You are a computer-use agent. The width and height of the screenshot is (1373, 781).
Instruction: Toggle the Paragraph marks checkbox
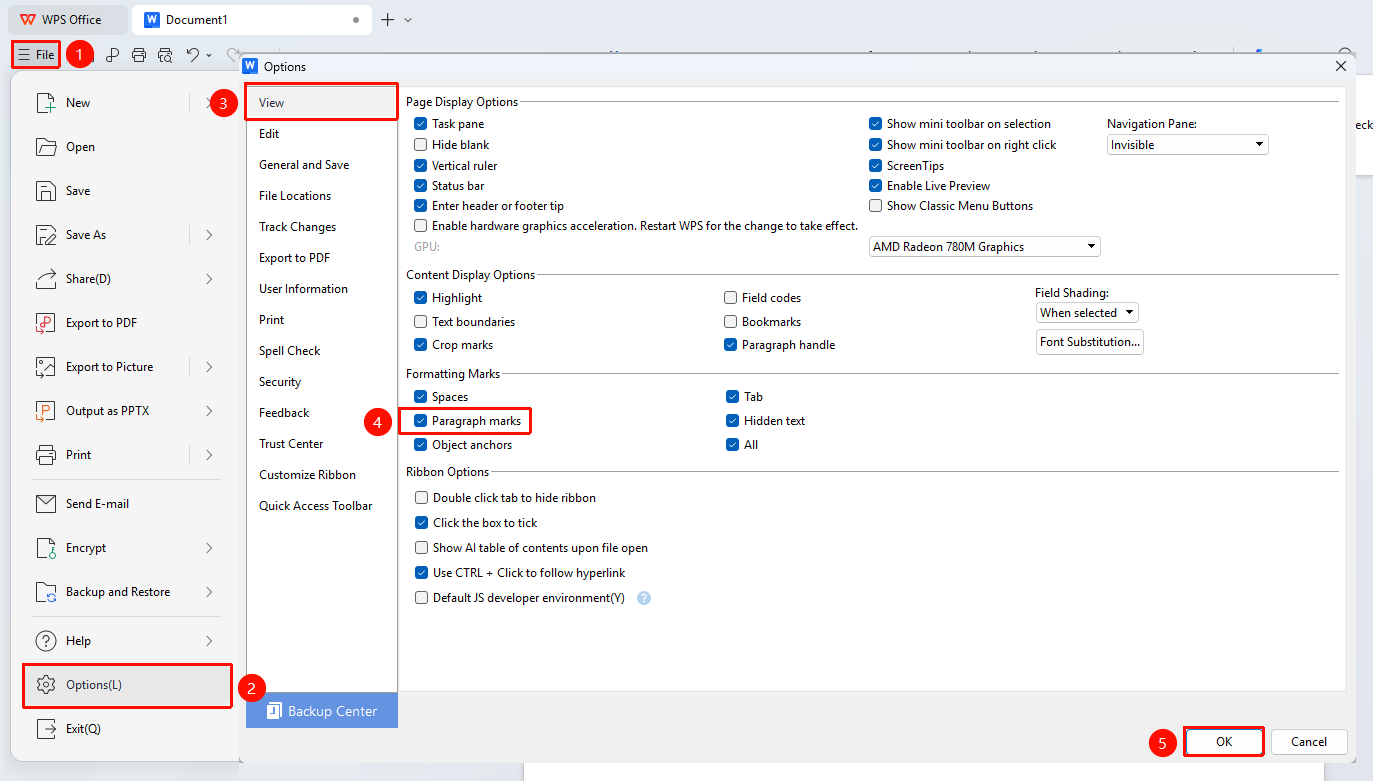421,421
